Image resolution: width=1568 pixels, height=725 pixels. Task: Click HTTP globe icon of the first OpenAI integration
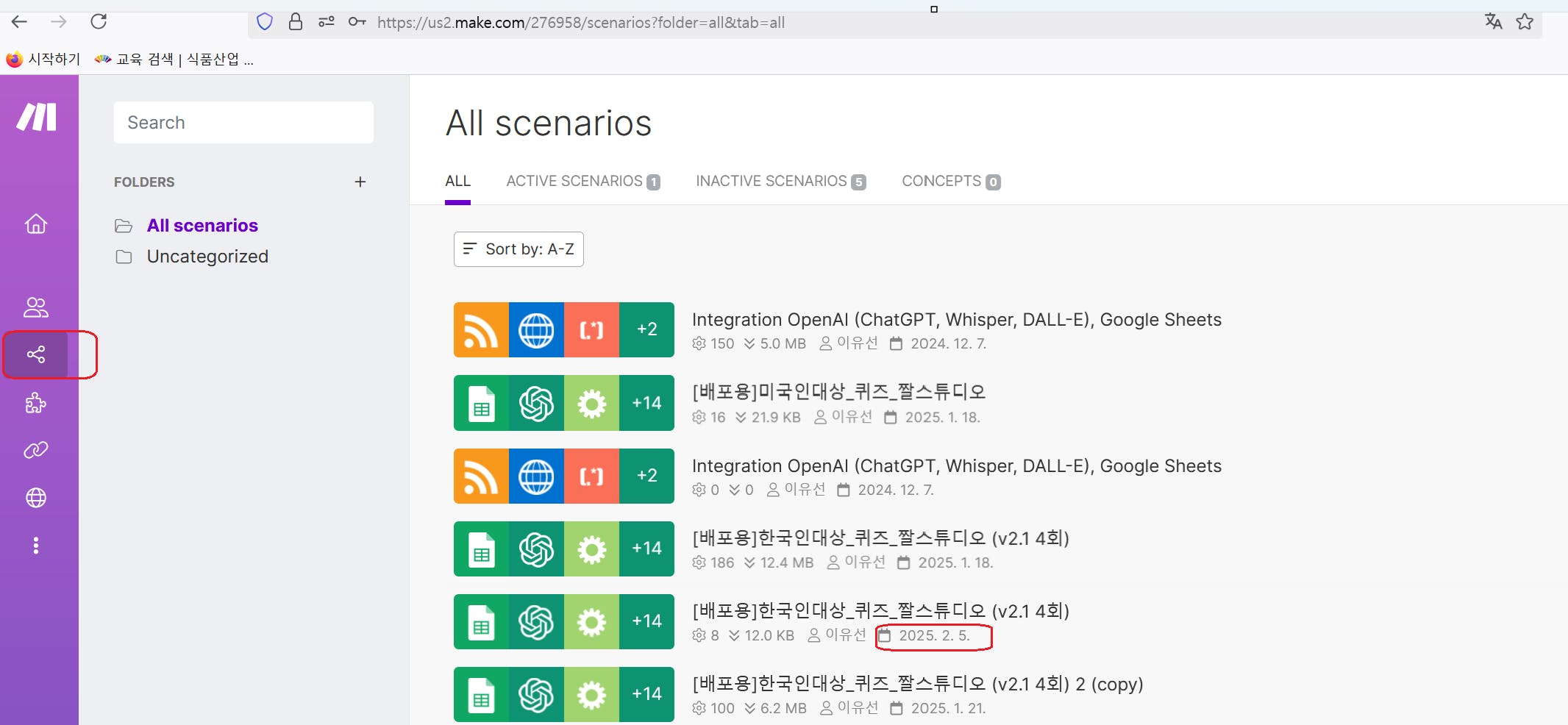(x=536, y=329)
